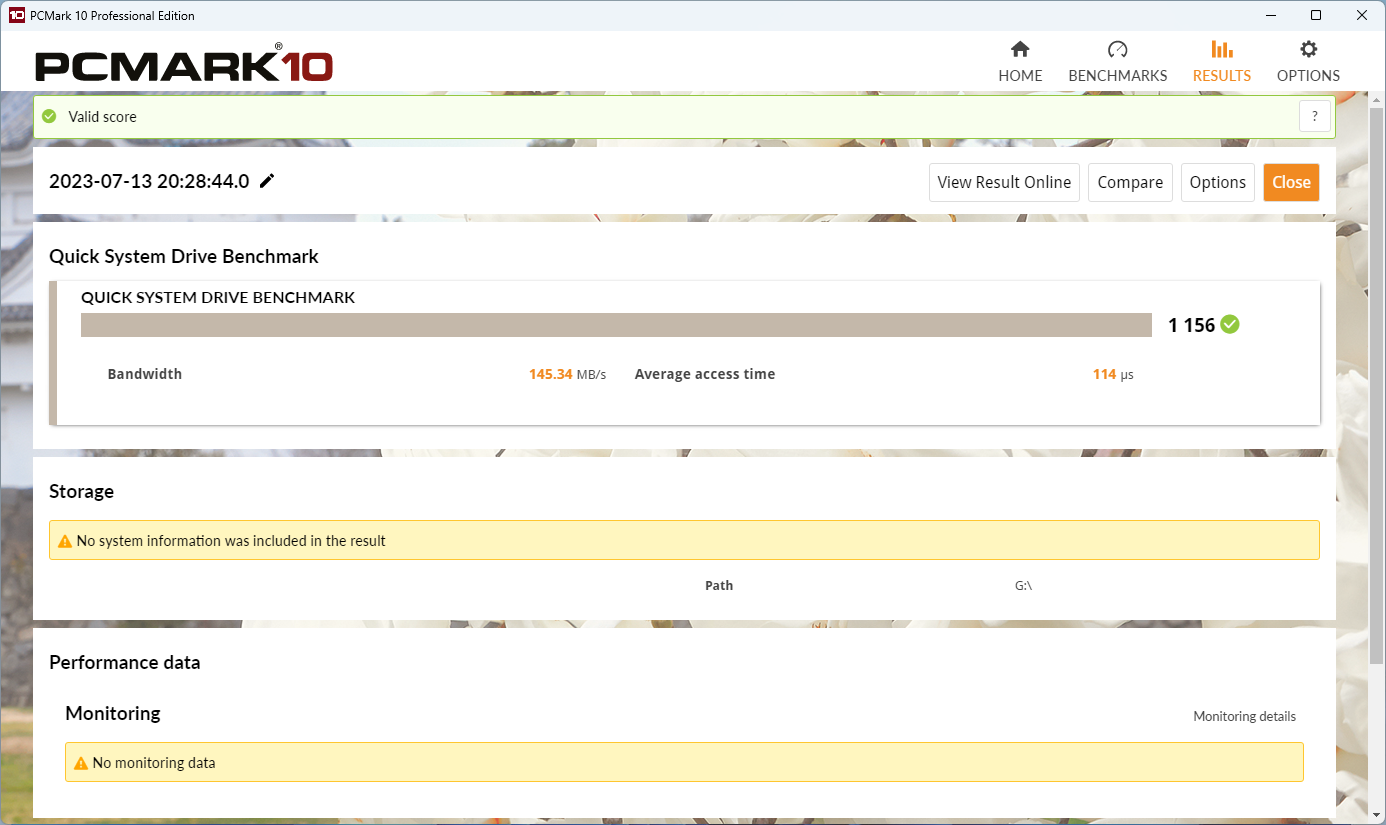Click the Performance data heading
This screenshot has height=825, width=1386.
[125, 662]
